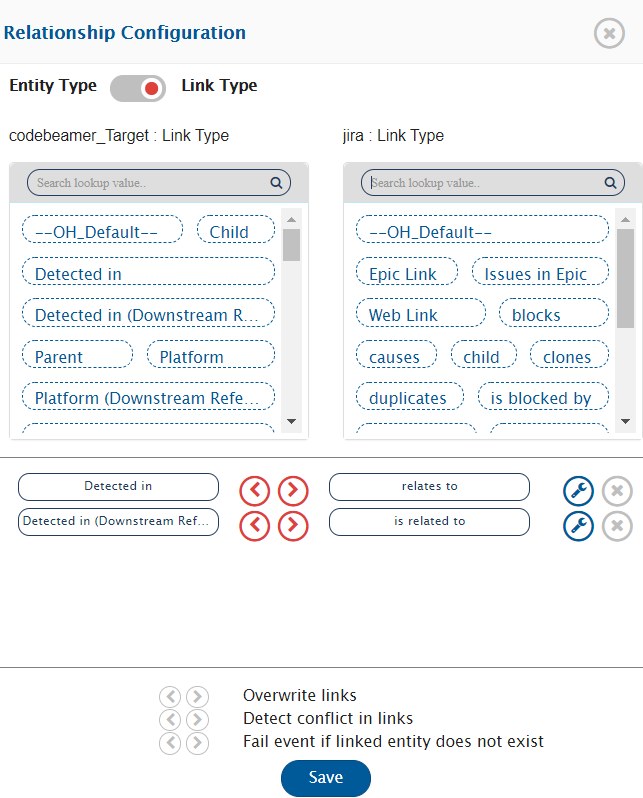This screenshot has width=643, height=798.
Task: Click the codebeamer search lookup field
Action: pyautogui.click(x=150, y=183)
